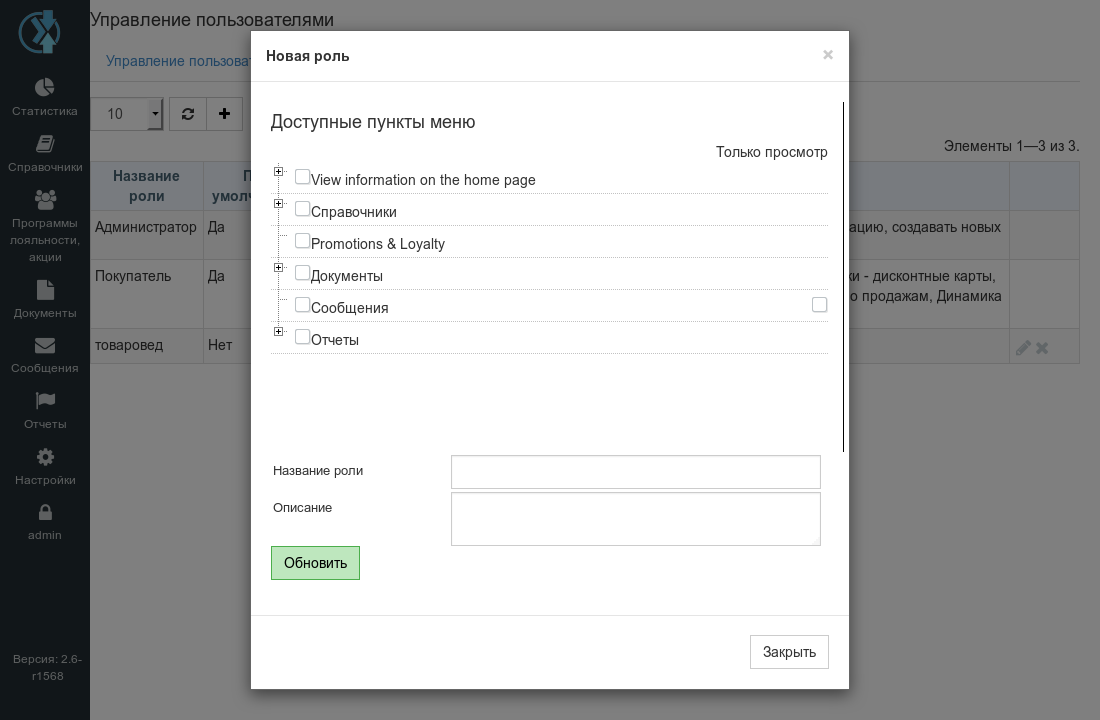Image resolution: width=1100 pixels, height=720 pixels.
Task: Check Promotions & Loyalty checkbox
Action: click(302, 241)
